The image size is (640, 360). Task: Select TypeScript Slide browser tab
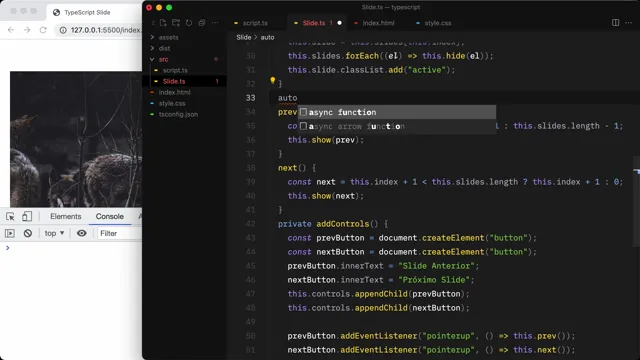[87, 12]
